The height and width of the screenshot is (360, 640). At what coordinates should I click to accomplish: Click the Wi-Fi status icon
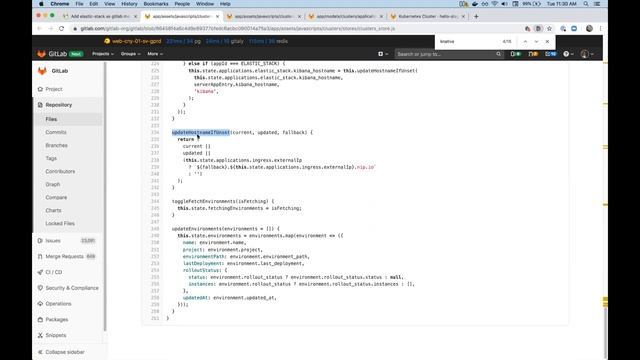pos(494,4)
